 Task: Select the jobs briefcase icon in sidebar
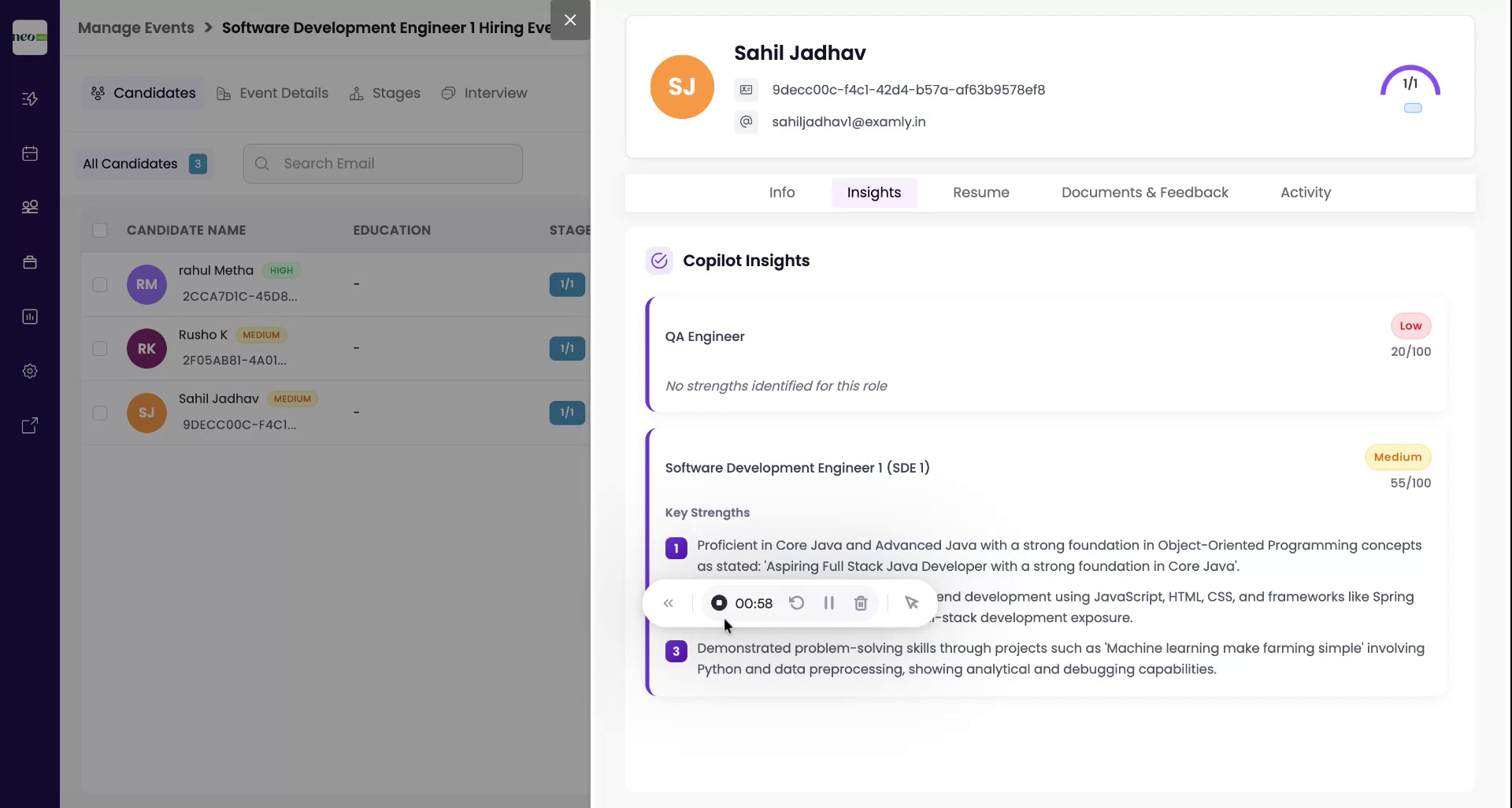tap(29, 261)
